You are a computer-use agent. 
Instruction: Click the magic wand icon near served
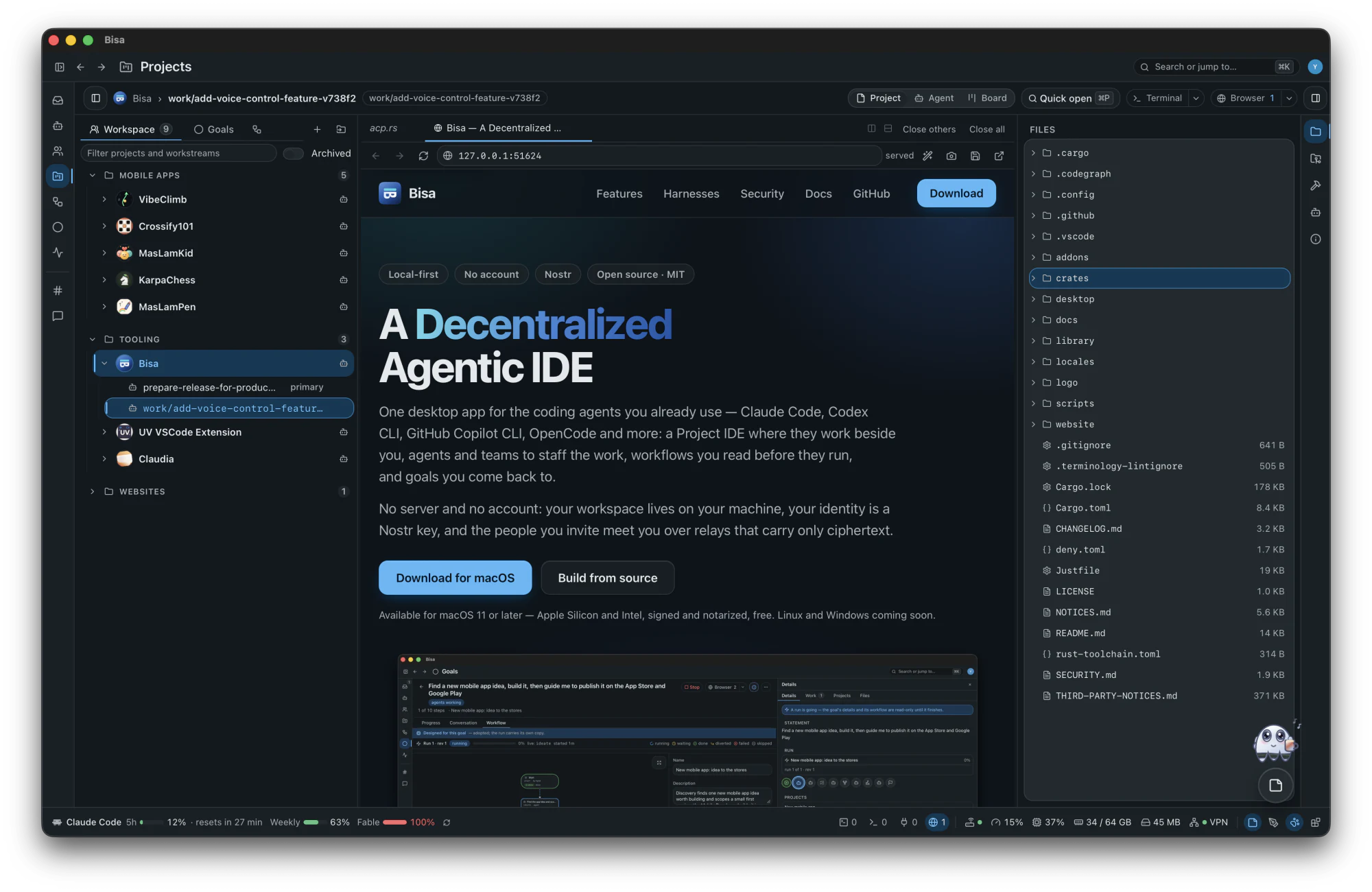[x=927, y=156]
